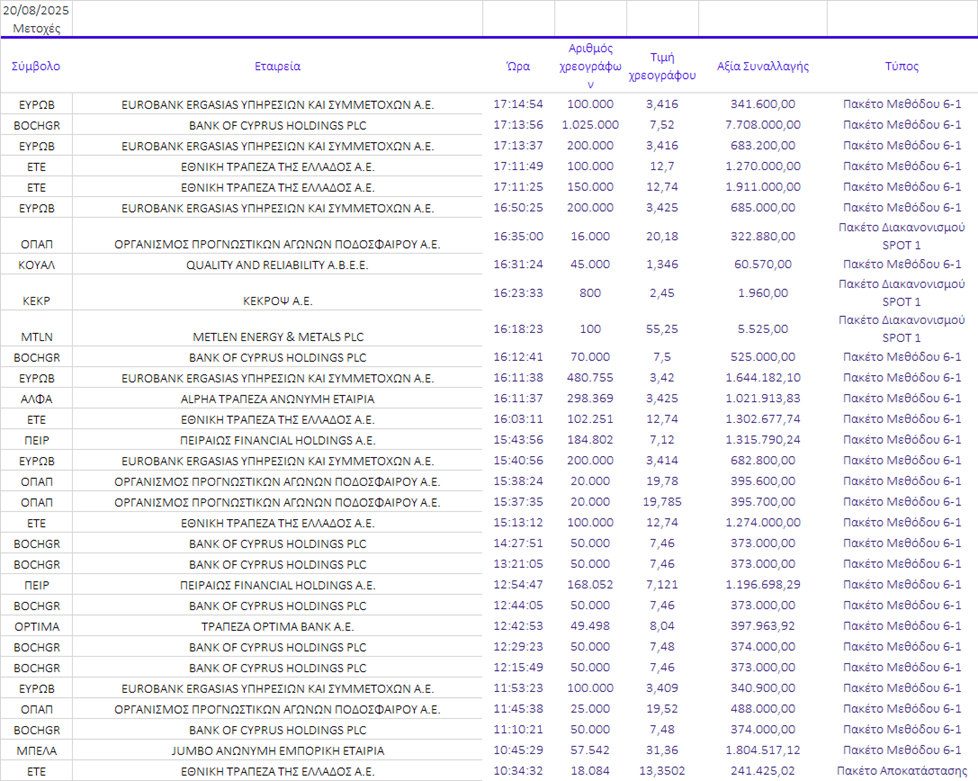Click the Πακέτο Αποκατάστασης type cell
Viewport: 978px width, 781px height.
click(902, 771)
